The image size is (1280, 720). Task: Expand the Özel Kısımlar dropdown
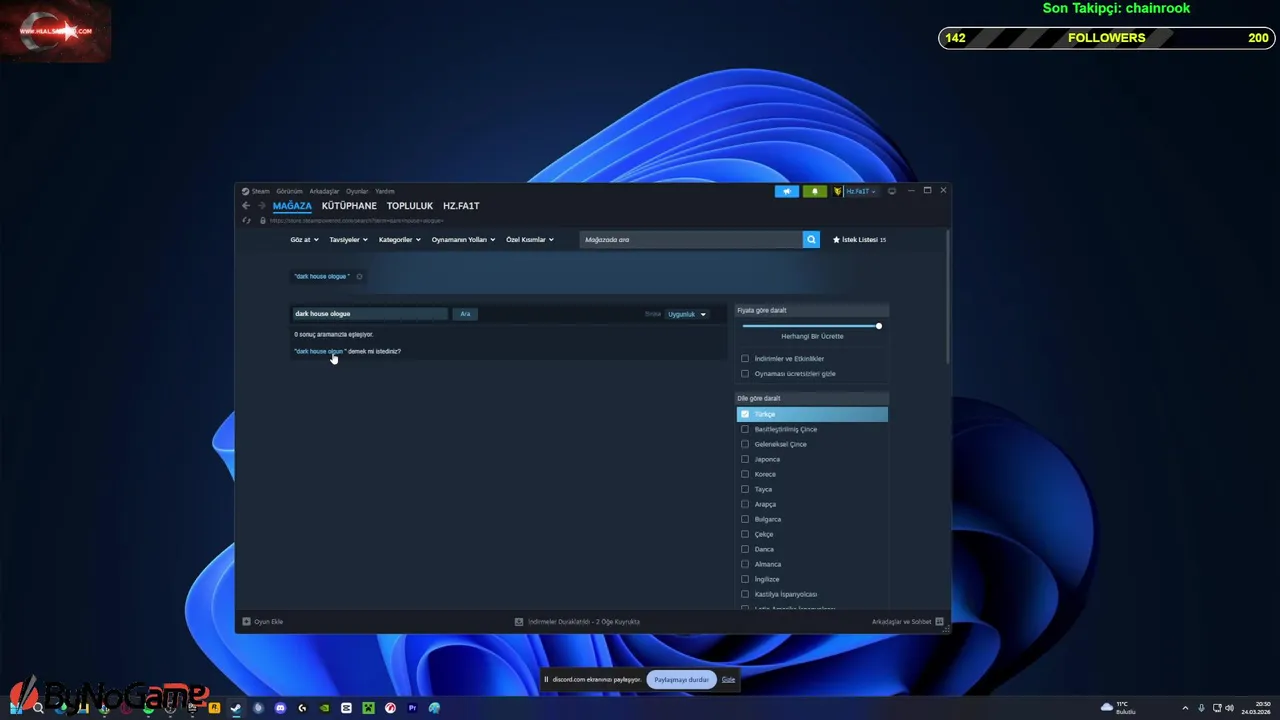530,240
